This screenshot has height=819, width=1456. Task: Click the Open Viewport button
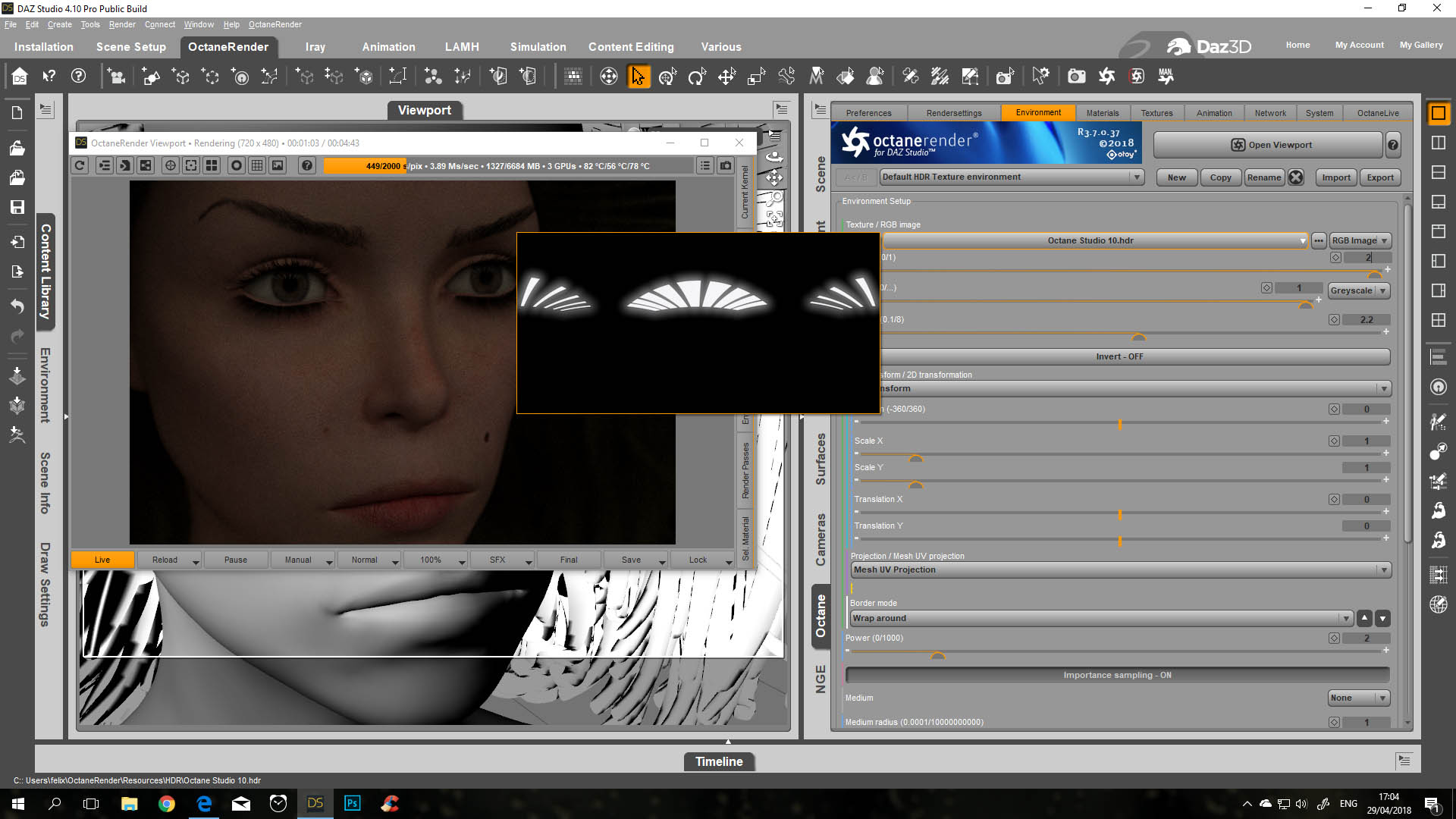coord(1270,145)
